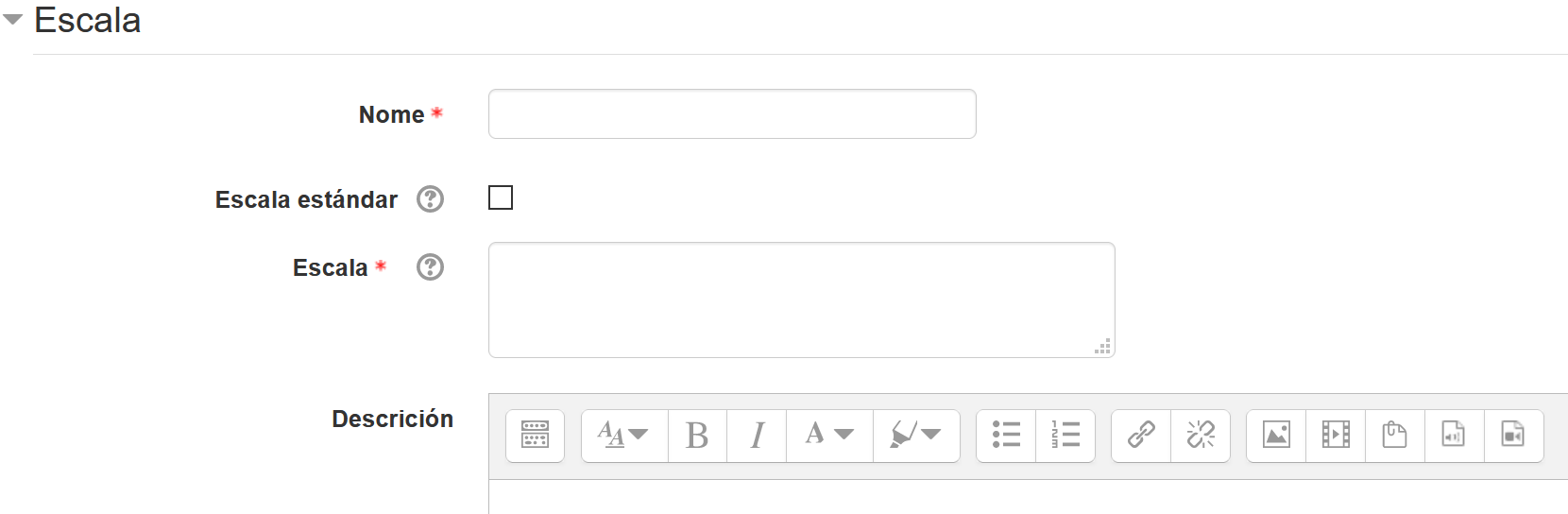The height and width of the screenshot is (514, 1568).
Task: Remove link with the unlink icon
Action: click(1201, 435)
